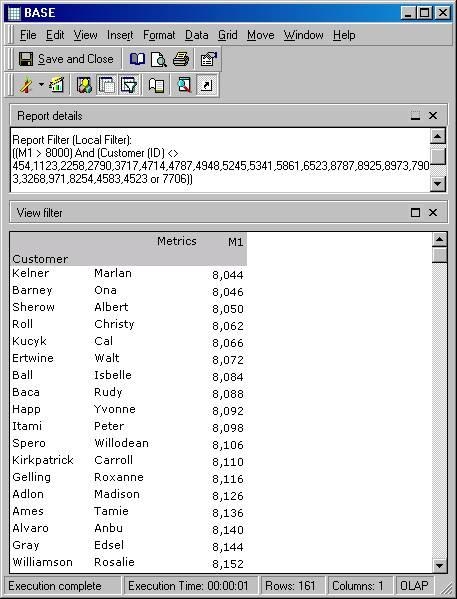Collapse the Report details panel

(x=415, y=116)
